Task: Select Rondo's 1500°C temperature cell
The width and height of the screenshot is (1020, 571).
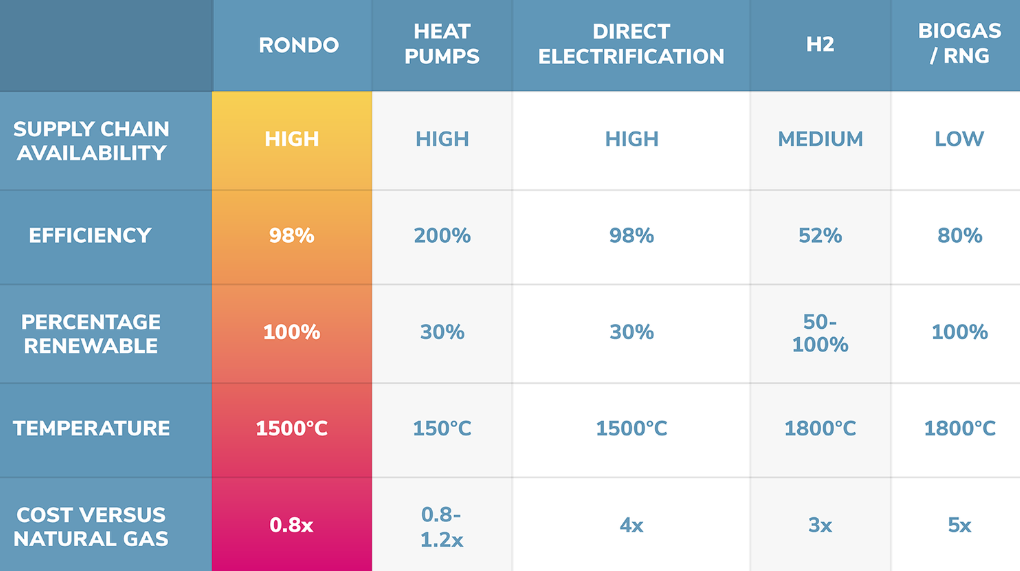Action: point(291,429)
